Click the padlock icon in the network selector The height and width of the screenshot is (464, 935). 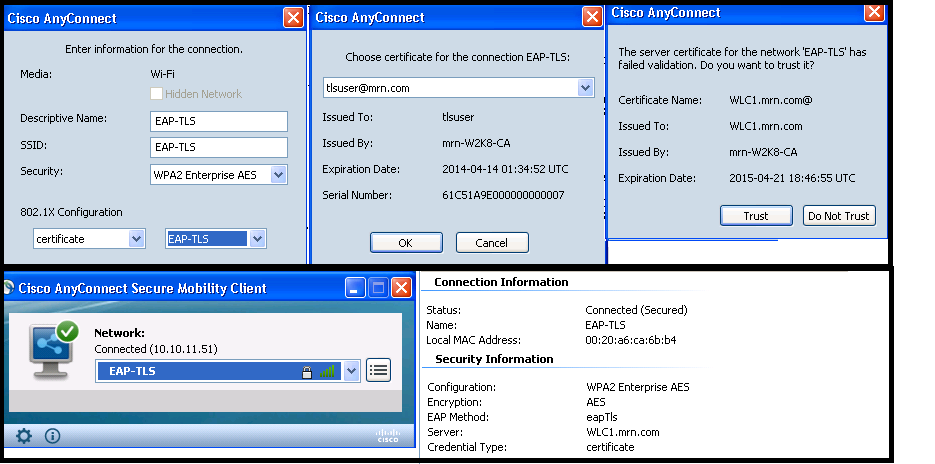(x=308, y=371)
